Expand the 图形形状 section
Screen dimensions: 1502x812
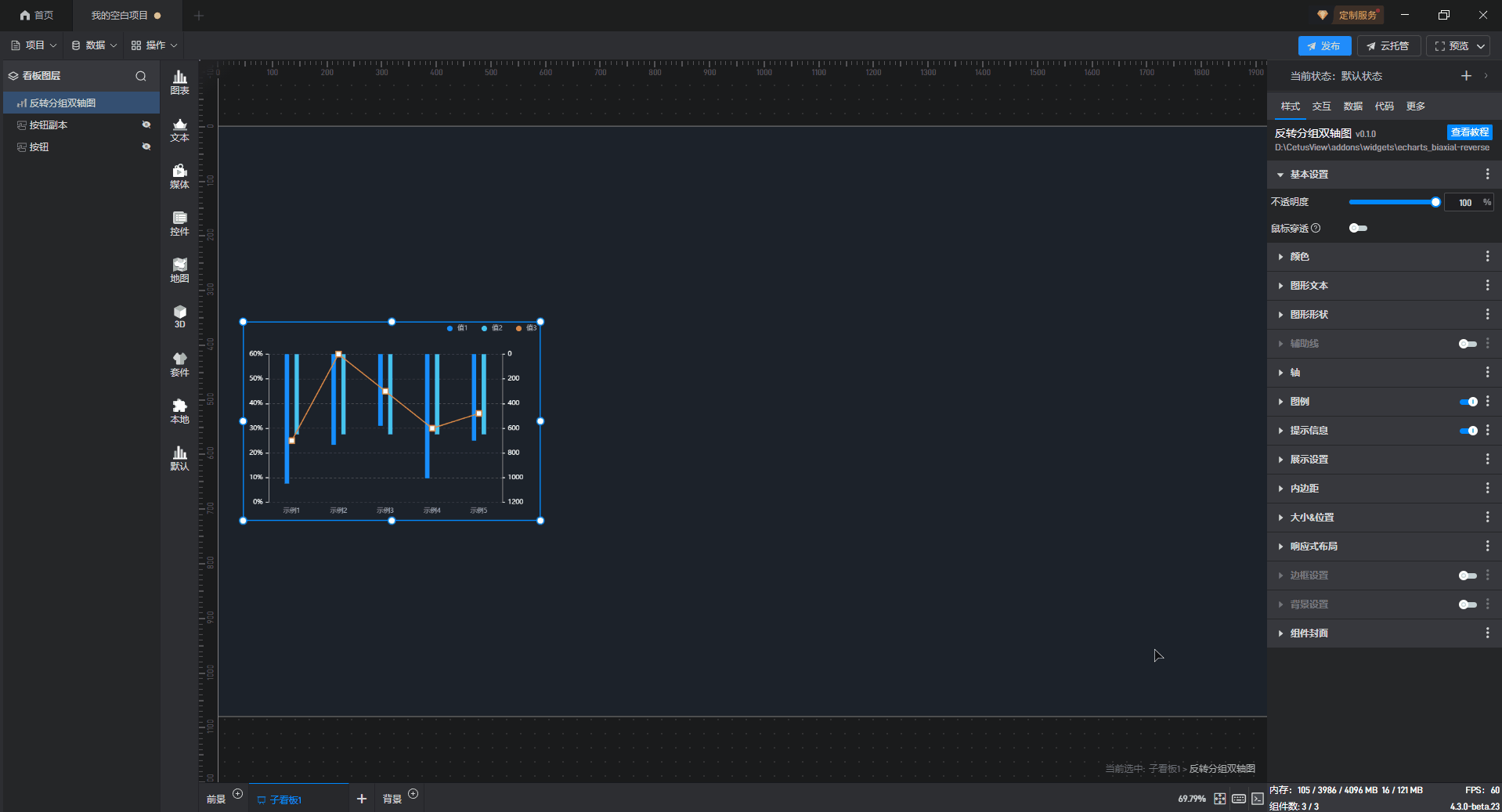point(1280,315)
